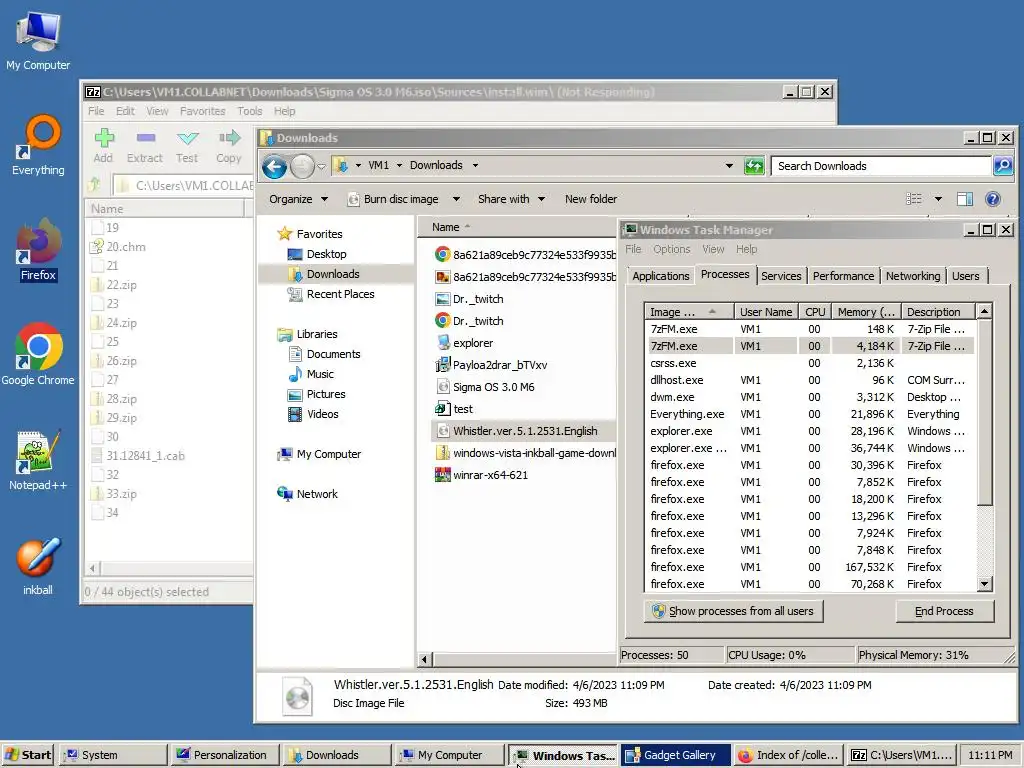Click the change view icon in Downloads toolbar
1024x768 pixels.
coord(914,199)
